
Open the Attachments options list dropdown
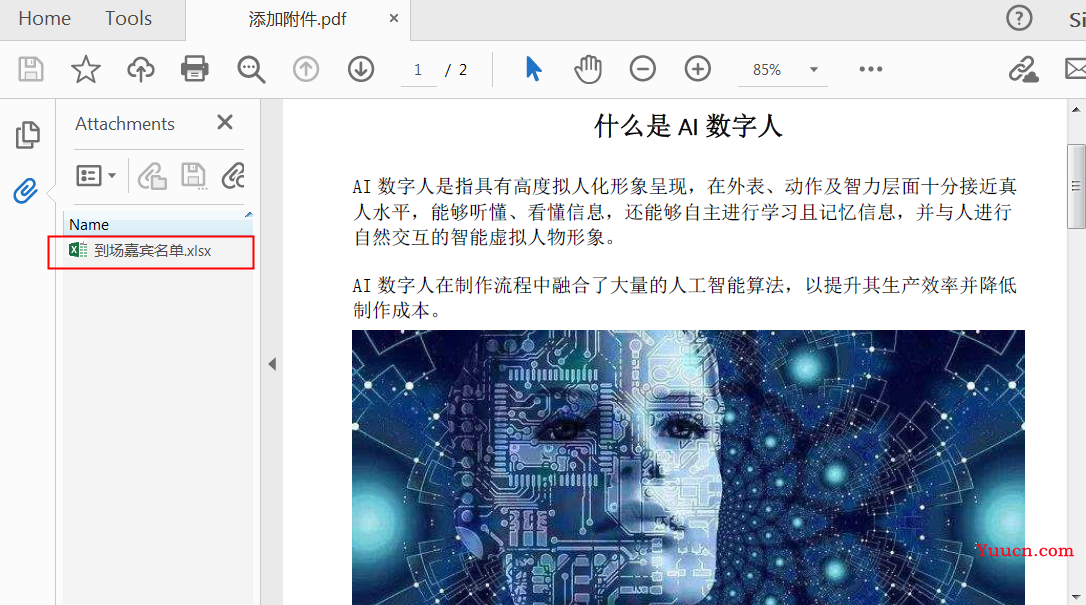point(96,176)
